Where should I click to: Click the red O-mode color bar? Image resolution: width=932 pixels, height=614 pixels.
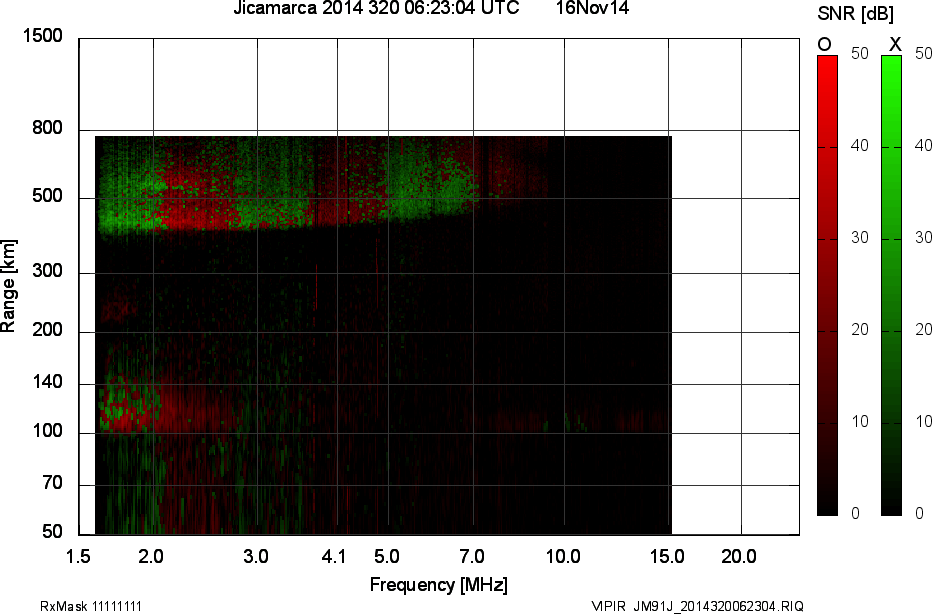pyautogui.click(x=827, y=285)
